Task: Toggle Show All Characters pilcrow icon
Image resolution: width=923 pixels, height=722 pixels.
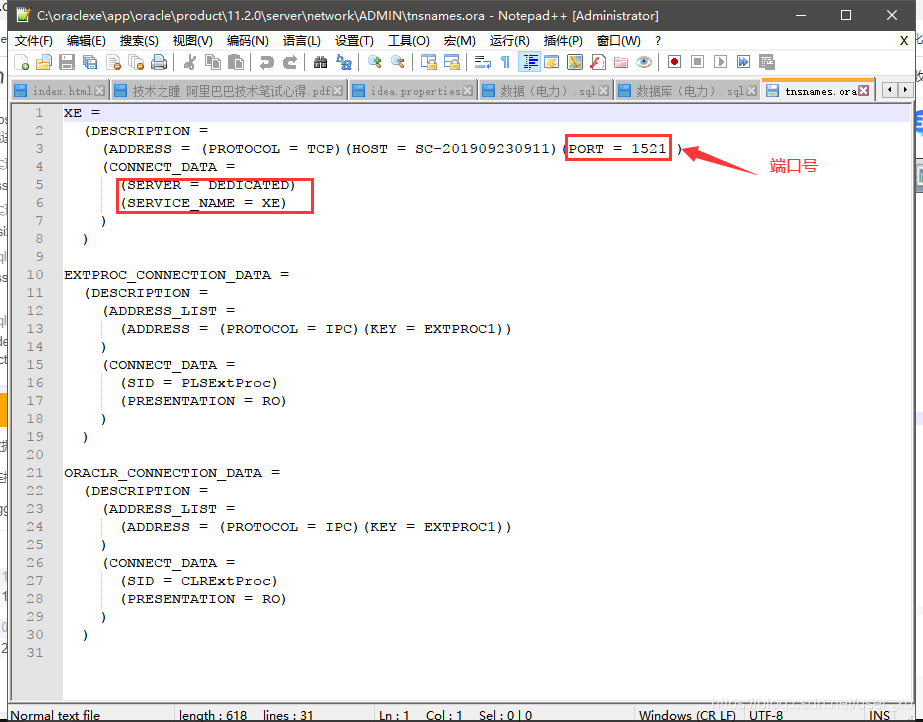Action: 505,62
